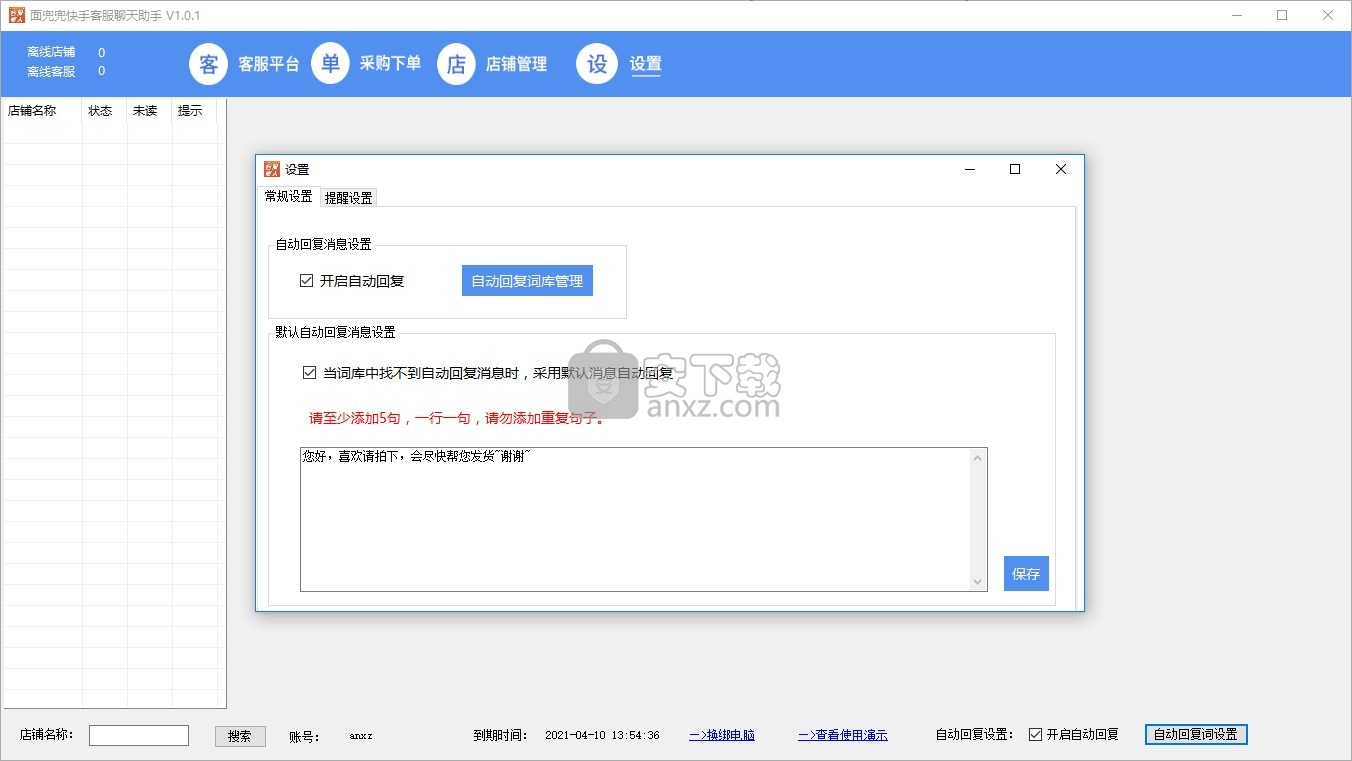
Task: Open the 采购下单 circular icon
Action: click(331, 64)
